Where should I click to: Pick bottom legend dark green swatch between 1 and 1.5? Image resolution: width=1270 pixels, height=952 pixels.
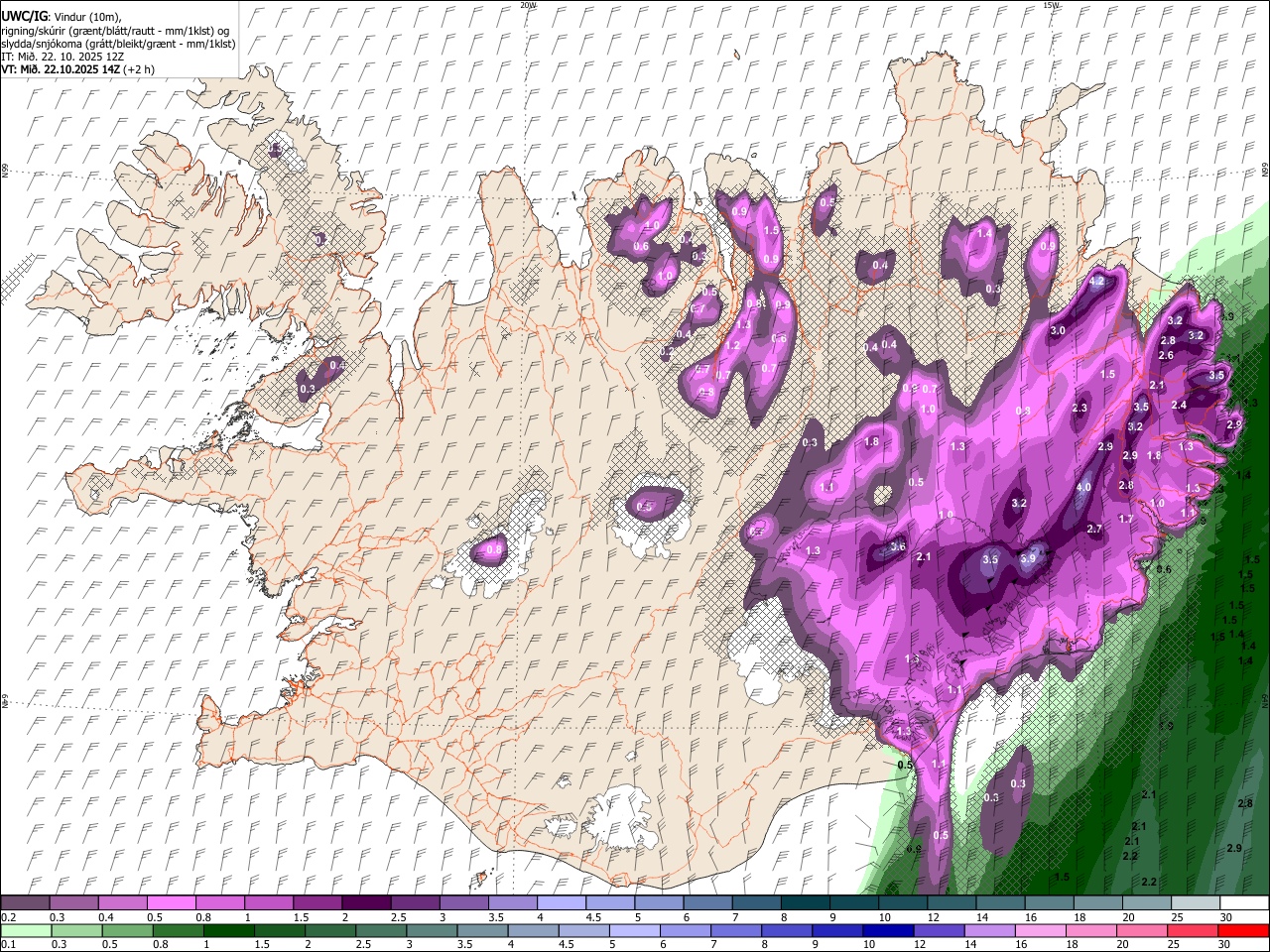pyautogui.click(x=228, y=931)
